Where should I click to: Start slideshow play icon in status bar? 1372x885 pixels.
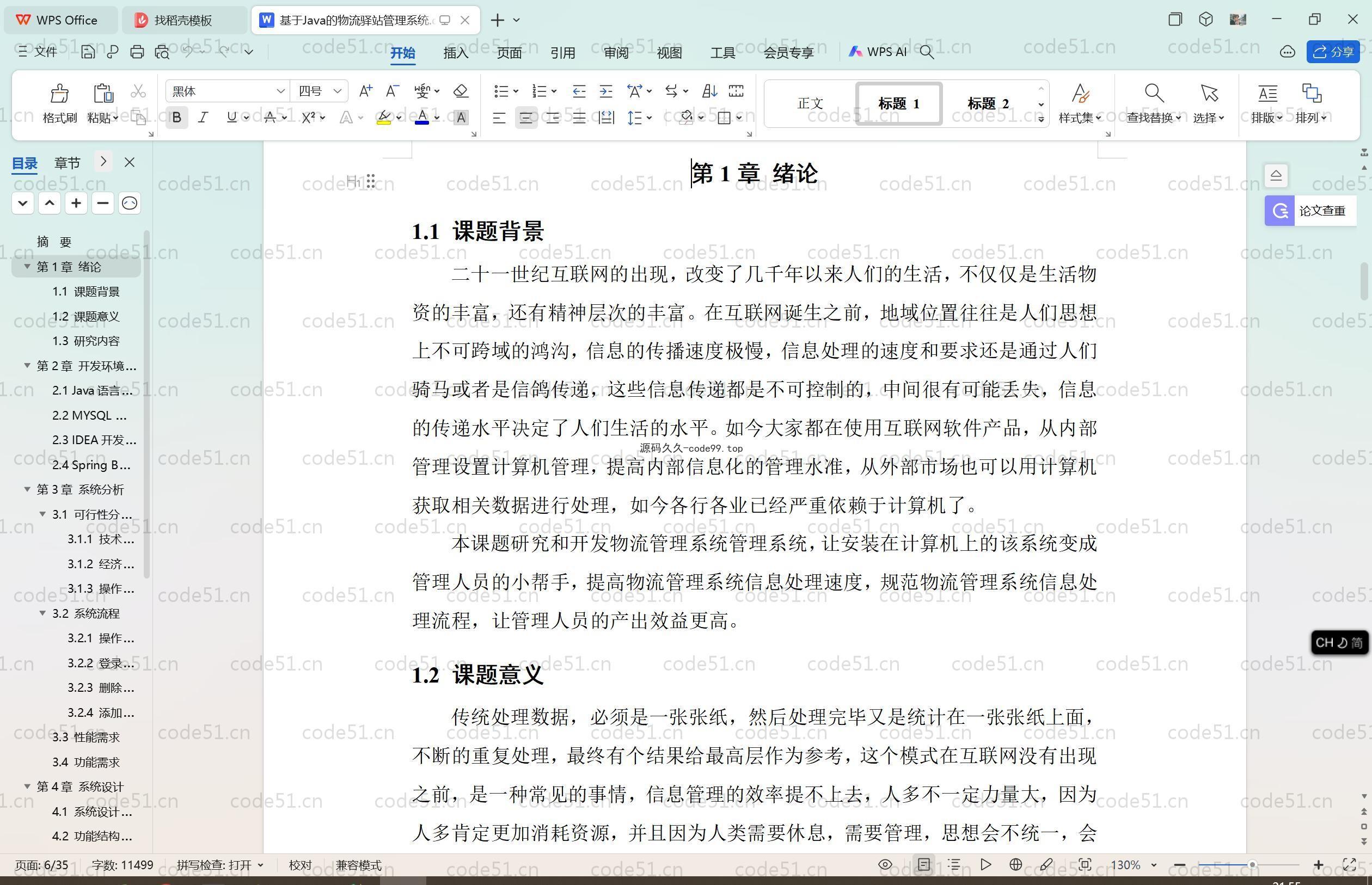(x=986, y=864)
